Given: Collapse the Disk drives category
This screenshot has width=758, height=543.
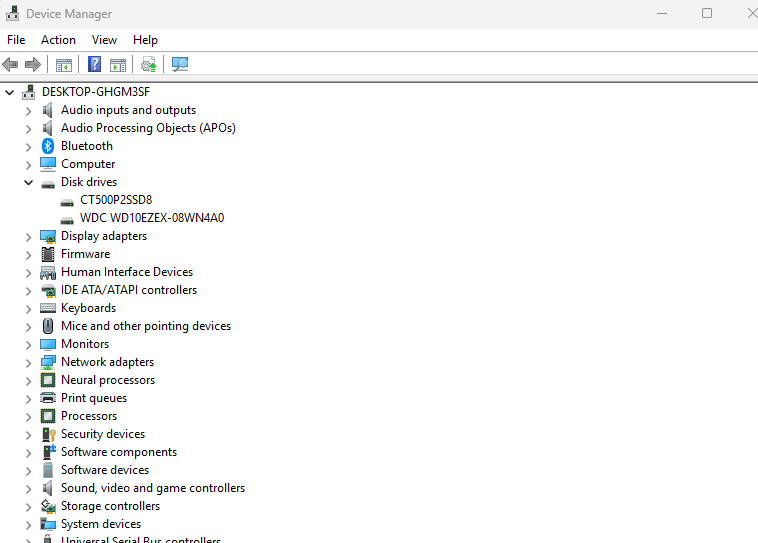Looking at the screenshot, I should (x=28, y=182).
